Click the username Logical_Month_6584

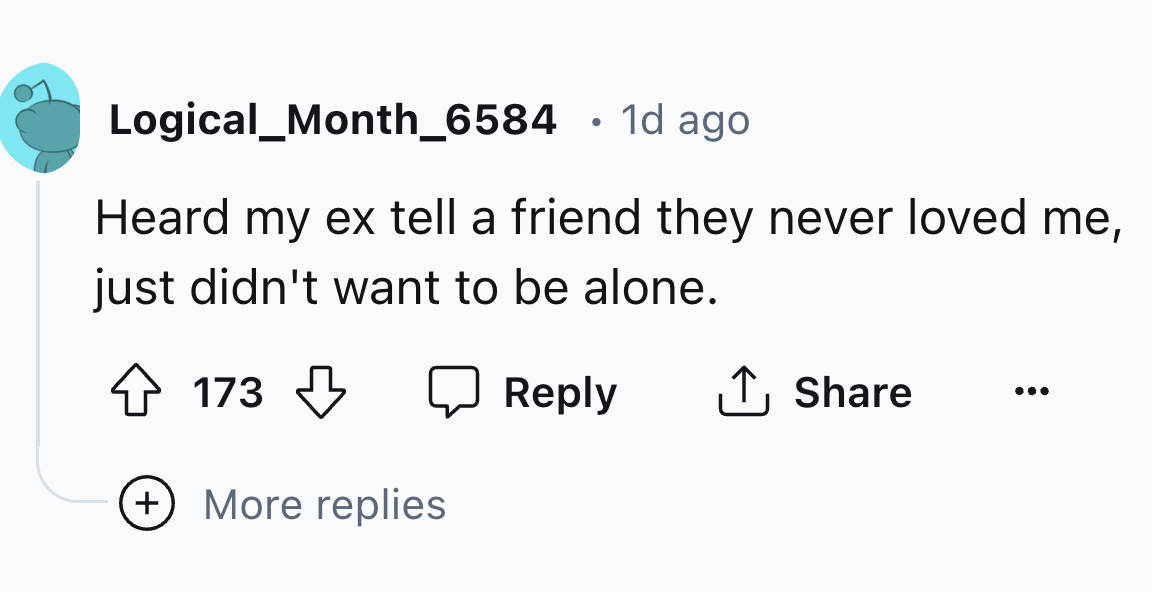pos(333,119)
